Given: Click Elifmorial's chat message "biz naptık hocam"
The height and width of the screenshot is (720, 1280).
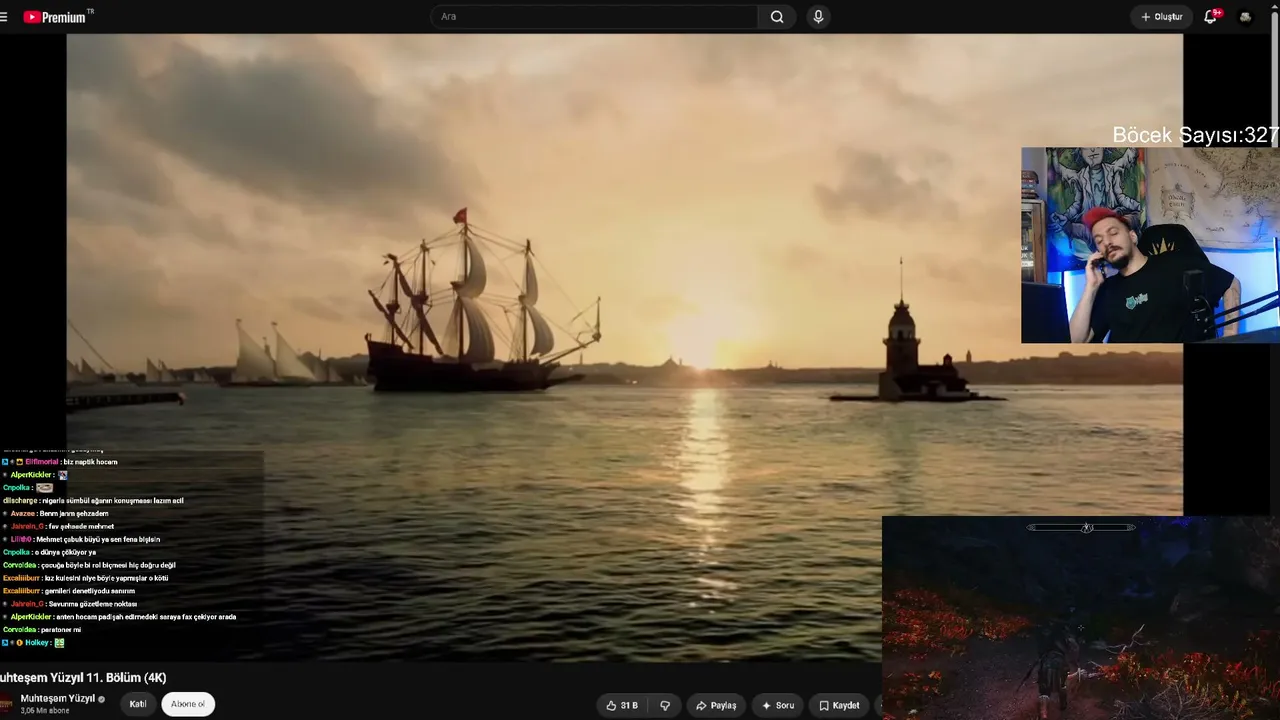Looking at the screenshot, I should tap(91, 462).
